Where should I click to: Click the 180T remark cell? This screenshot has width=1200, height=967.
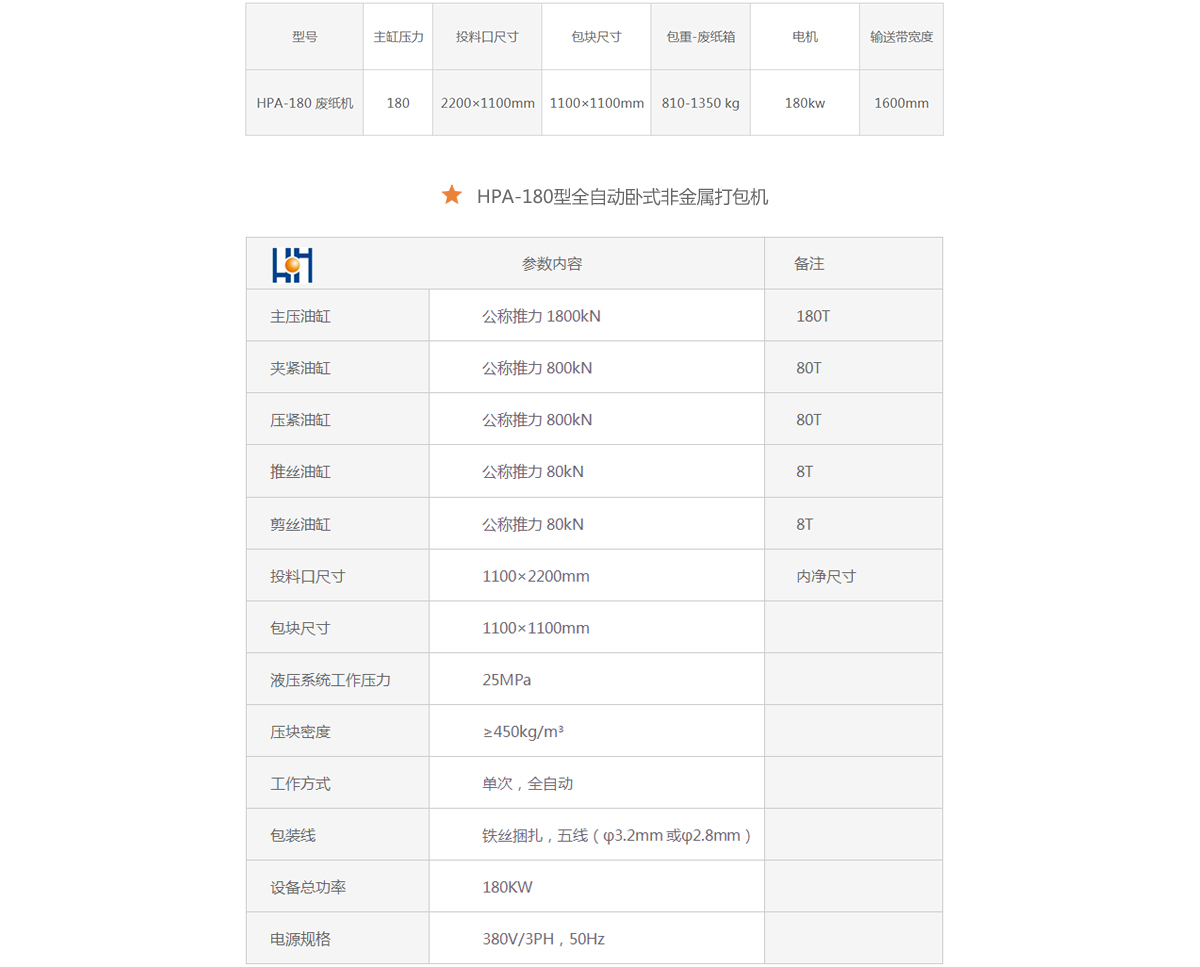813,316
